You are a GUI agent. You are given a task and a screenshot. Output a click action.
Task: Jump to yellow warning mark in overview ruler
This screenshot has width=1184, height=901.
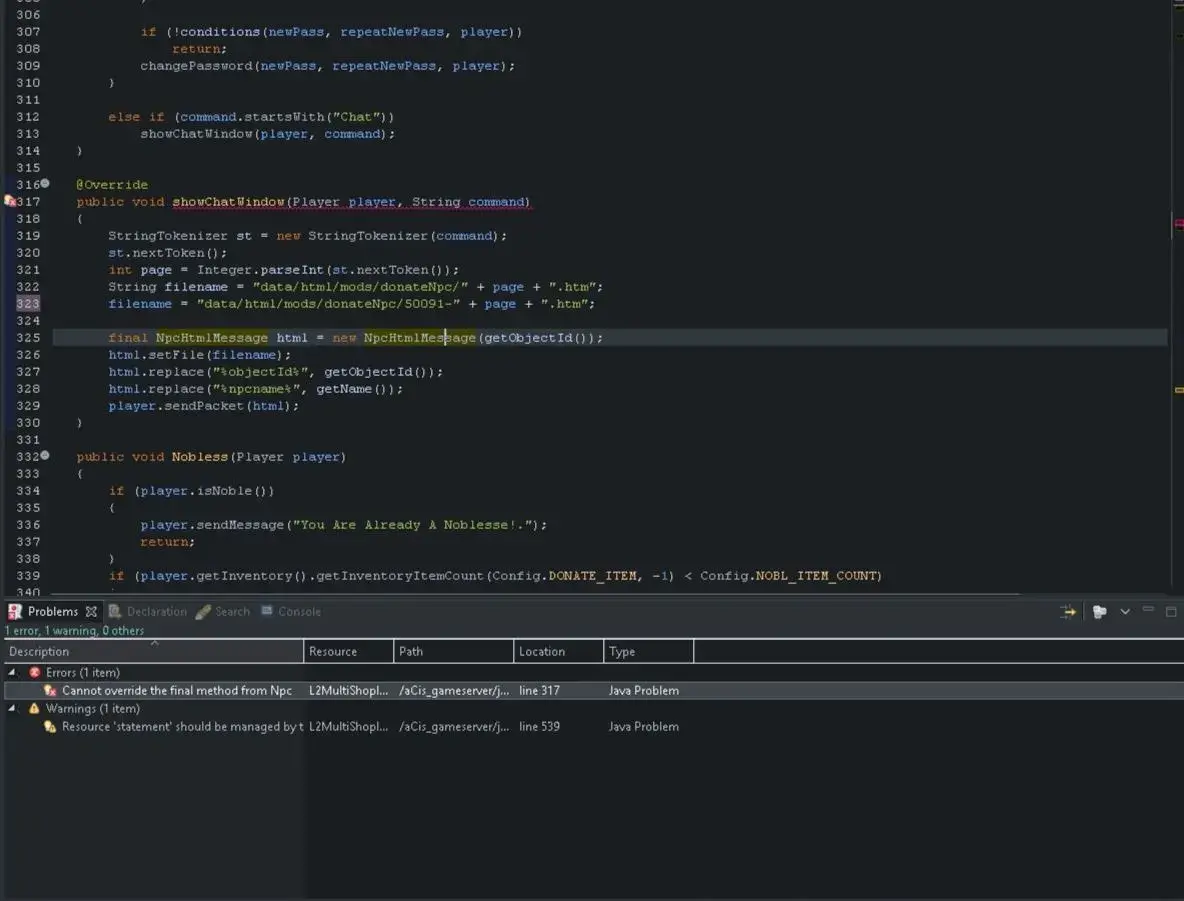[1179, 390]
